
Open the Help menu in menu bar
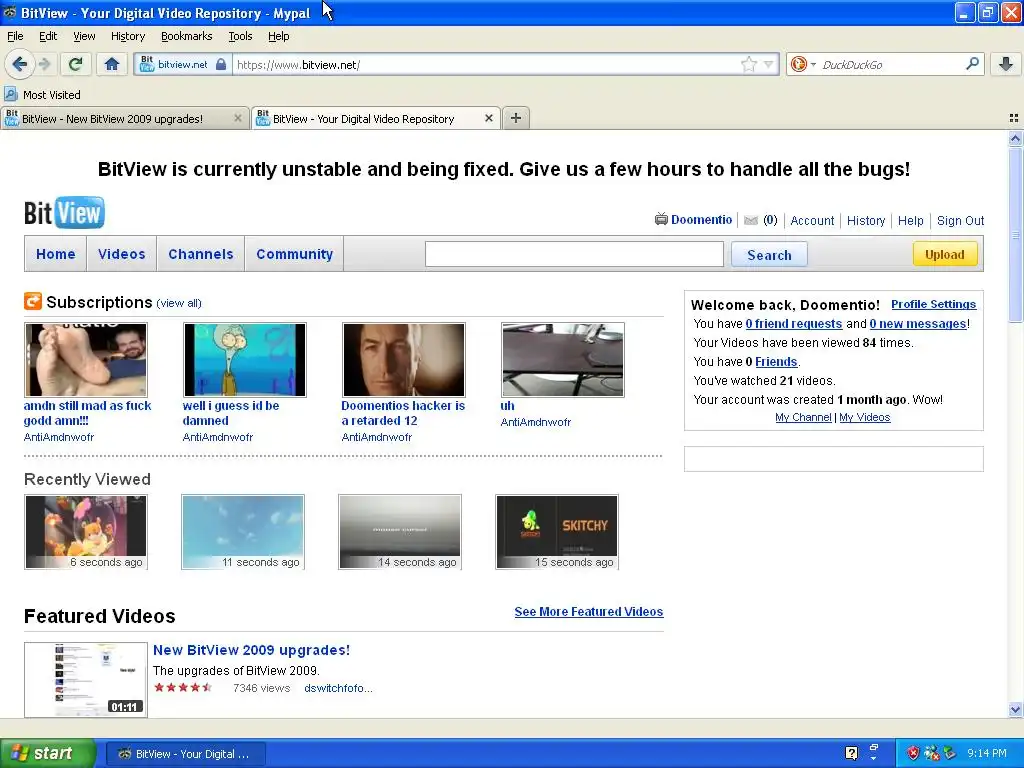[278, 36]
